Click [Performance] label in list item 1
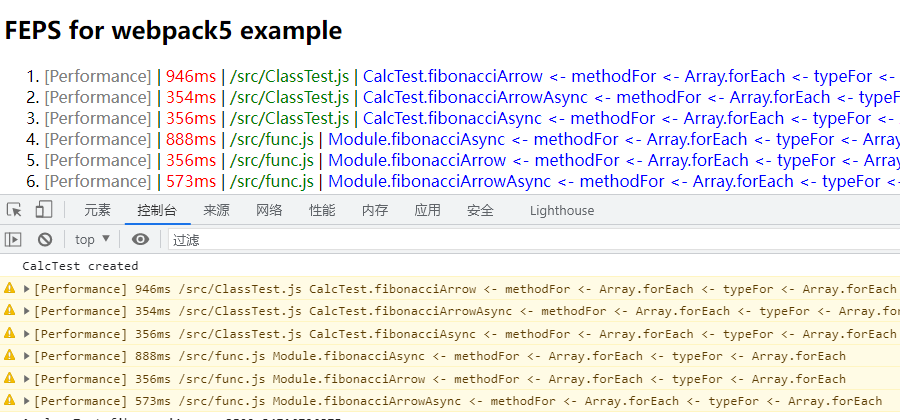This screenshot has width=900, height=420. (98, 76)
